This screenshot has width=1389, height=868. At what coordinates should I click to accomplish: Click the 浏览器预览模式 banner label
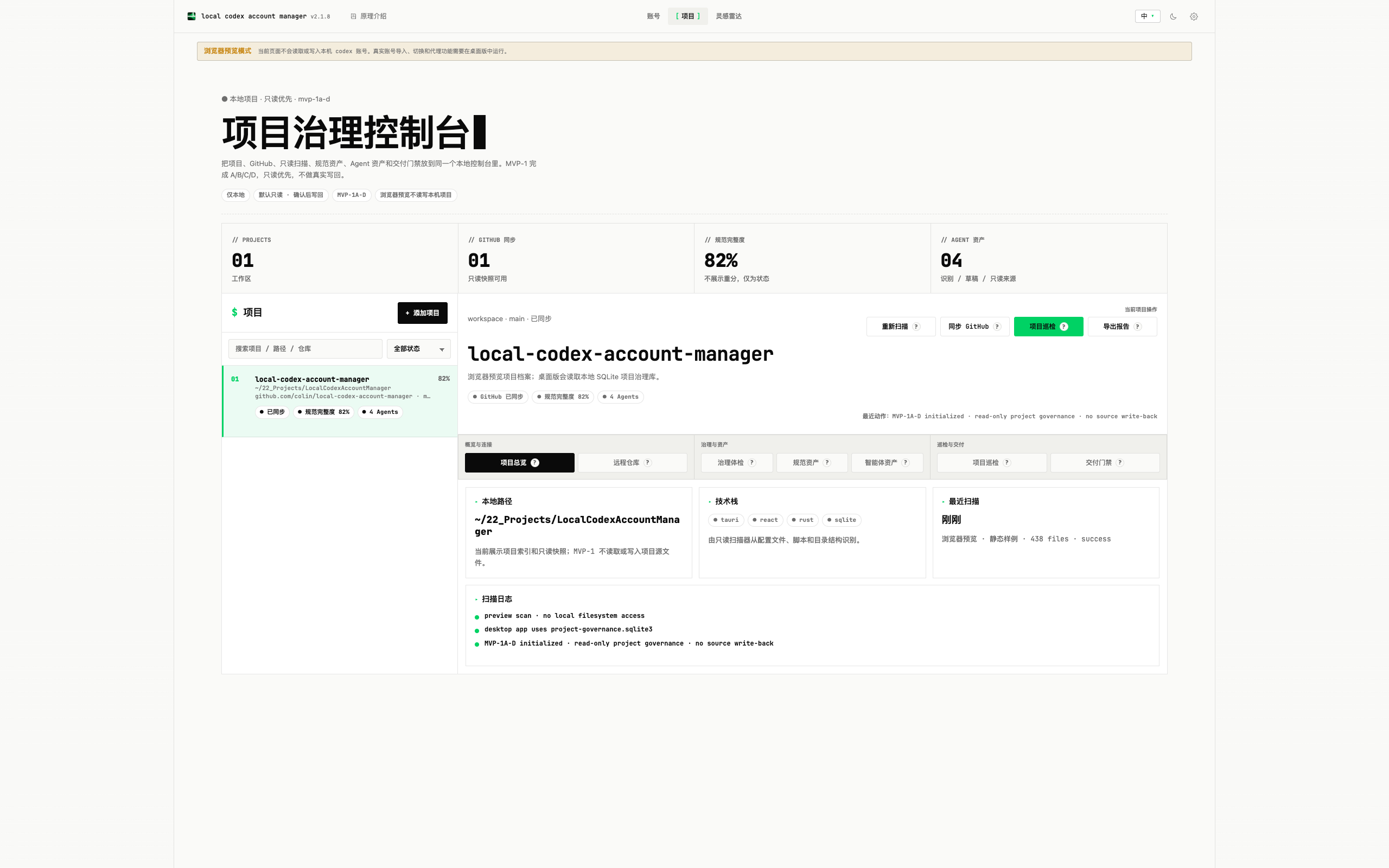click(x=227, y=51)
